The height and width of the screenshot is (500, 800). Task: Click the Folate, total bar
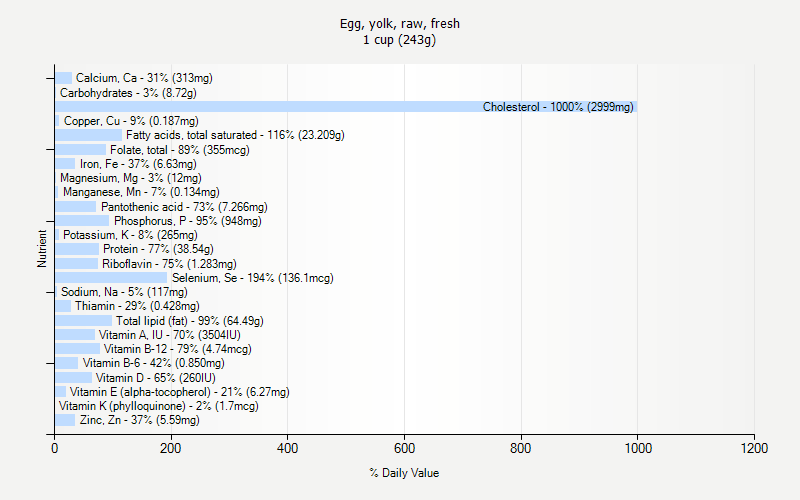[81, 150]
